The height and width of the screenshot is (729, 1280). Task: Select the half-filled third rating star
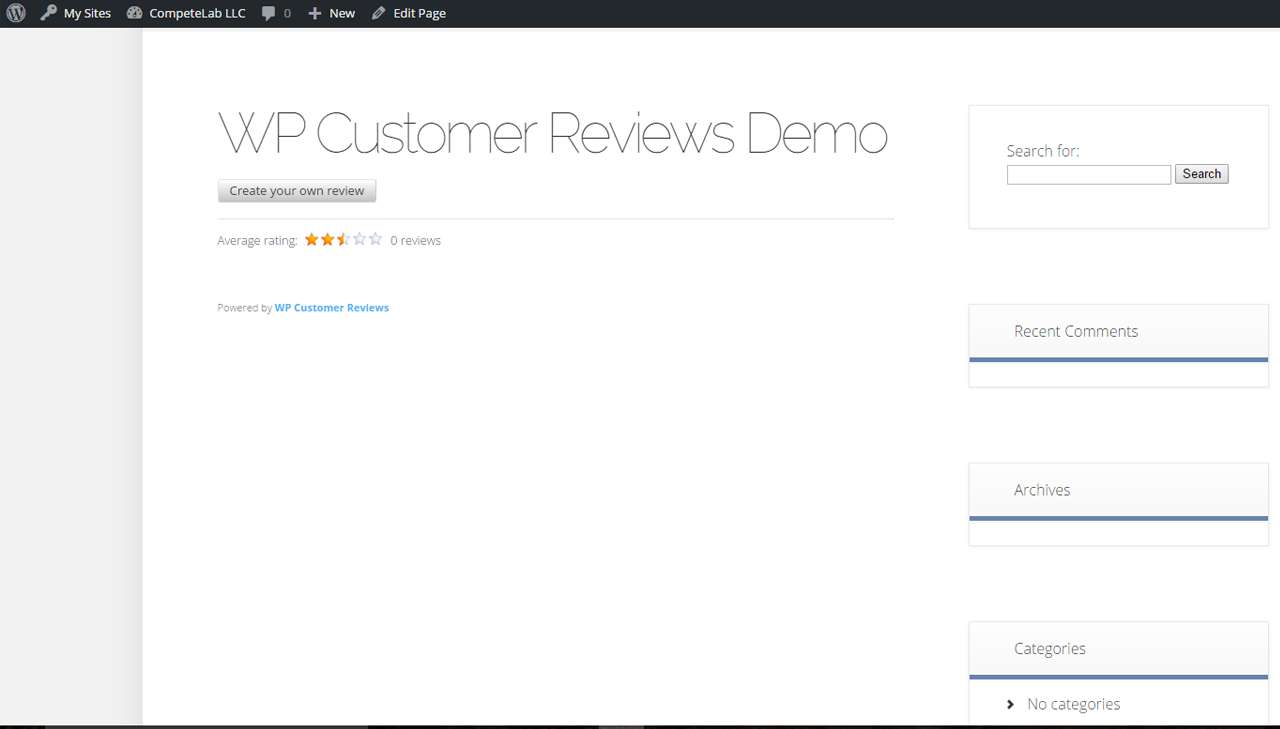(x=343, y=239)
